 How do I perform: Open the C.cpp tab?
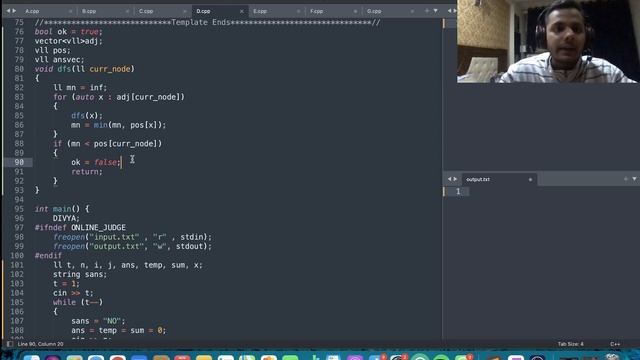146,11
